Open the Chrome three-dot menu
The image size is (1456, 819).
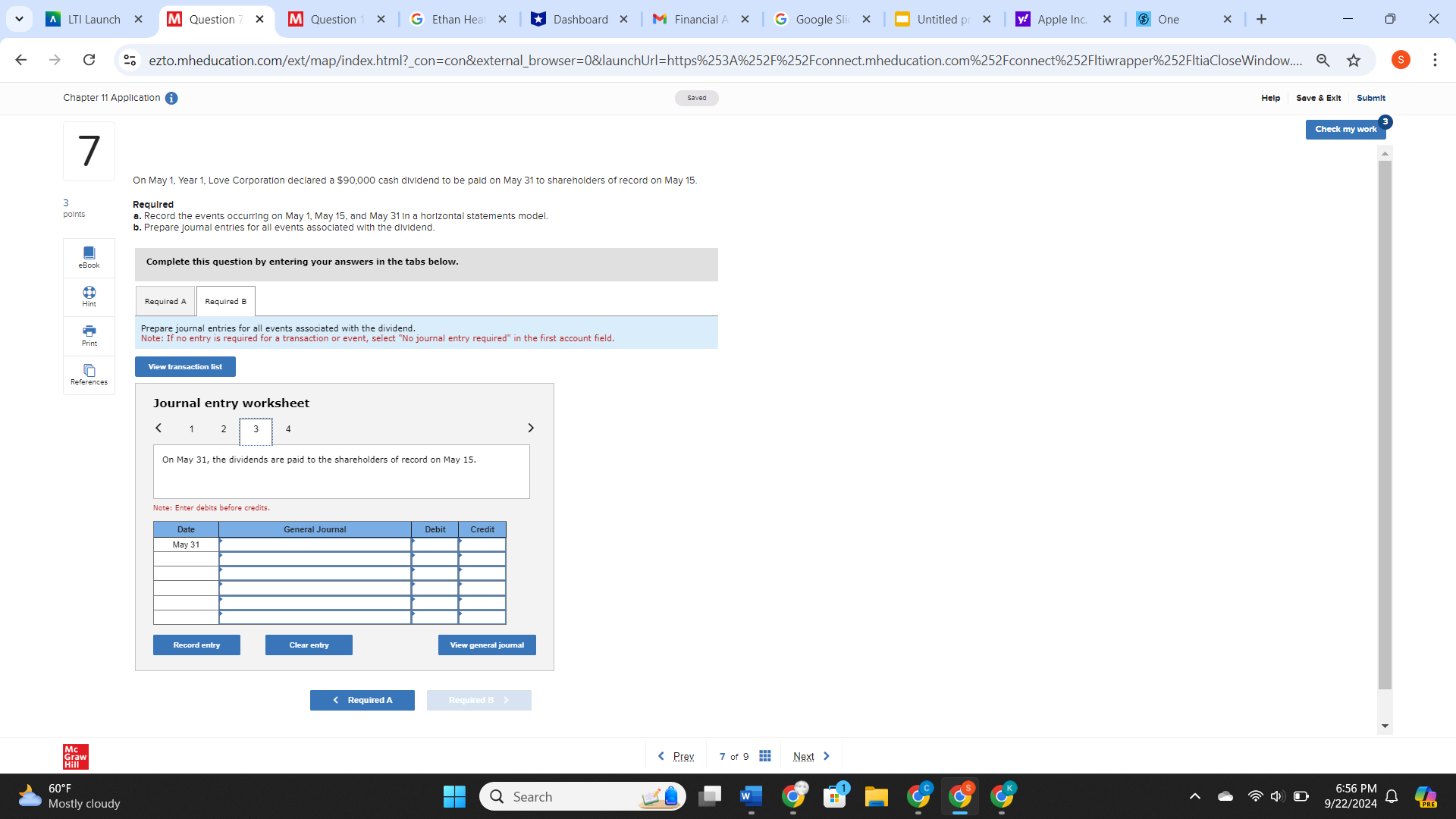pos(1435,60)
